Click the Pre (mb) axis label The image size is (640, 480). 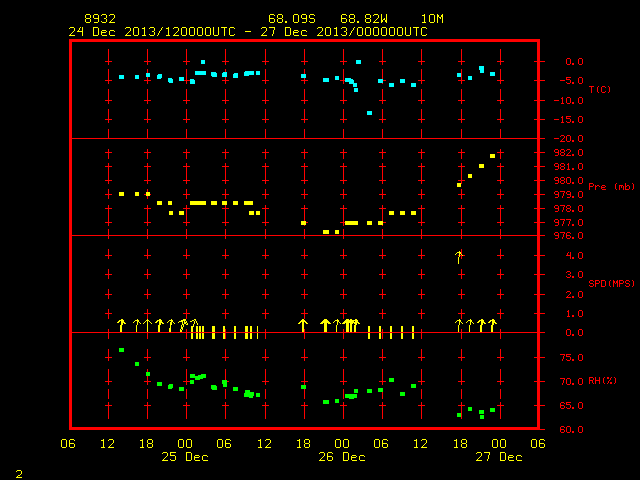tap(611, 187)
